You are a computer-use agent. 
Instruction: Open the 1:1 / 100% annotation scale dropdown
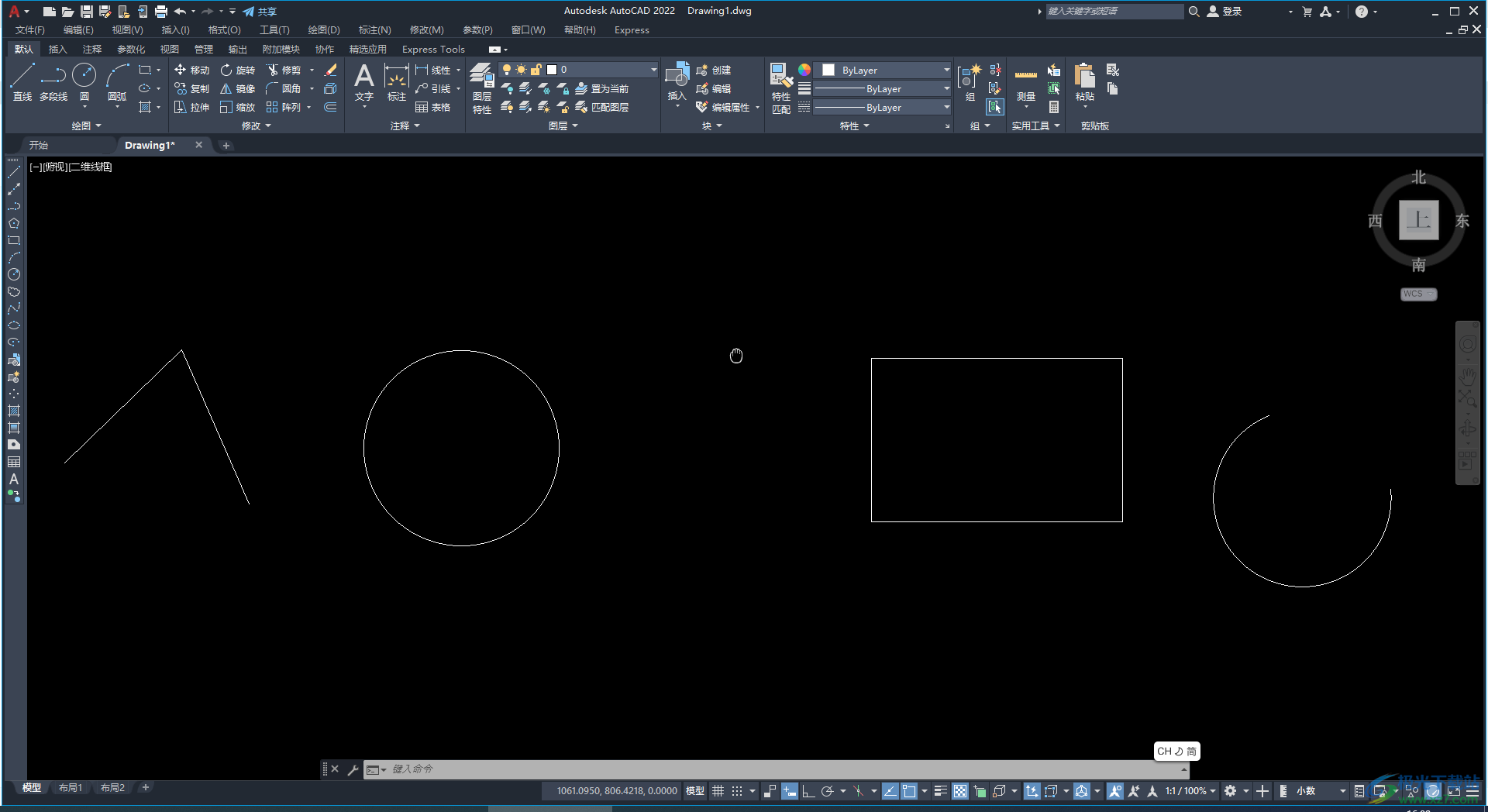pos(1190,791)
